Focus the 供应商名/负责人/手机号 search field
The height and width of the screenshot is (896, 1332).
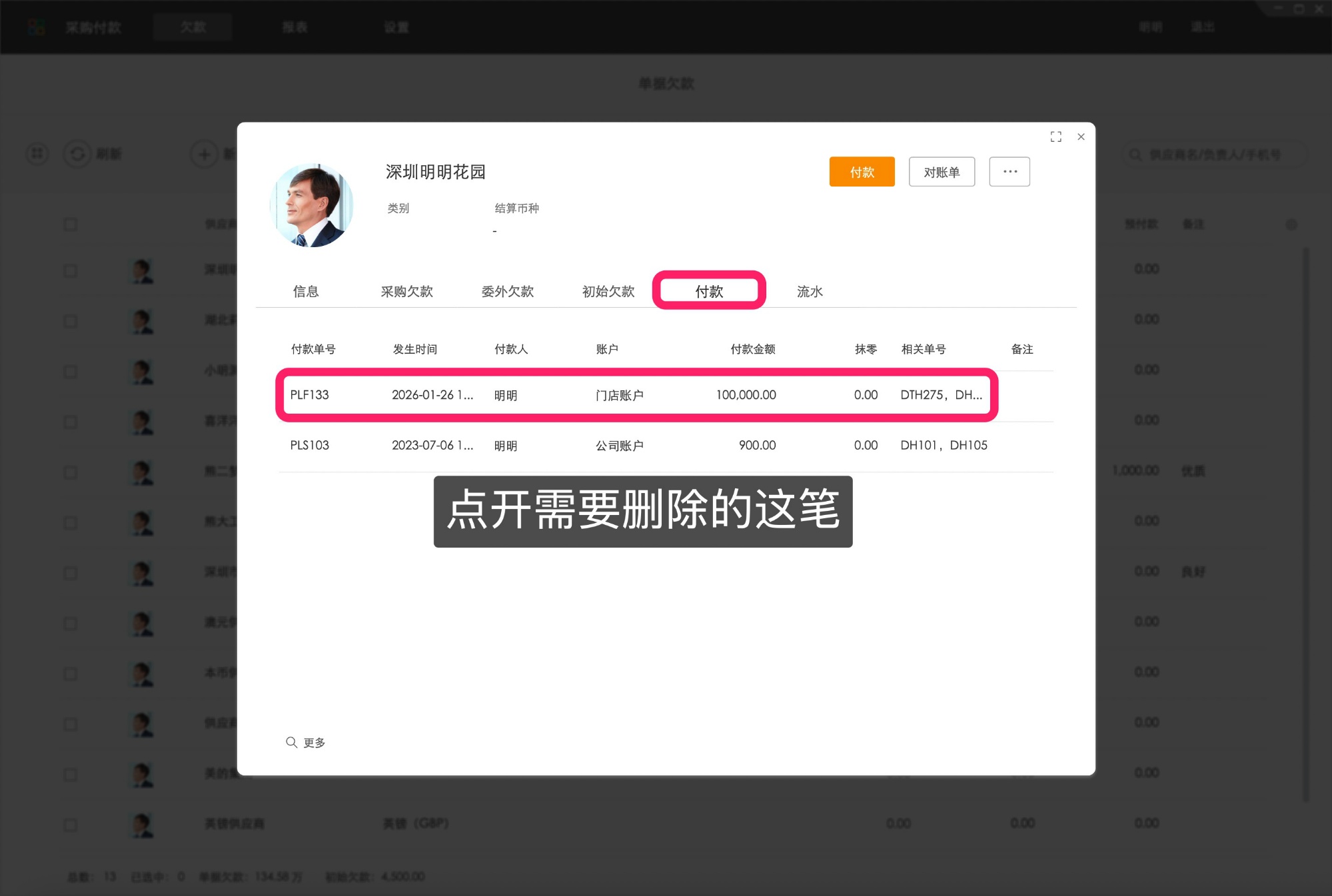coord(1214,155)
